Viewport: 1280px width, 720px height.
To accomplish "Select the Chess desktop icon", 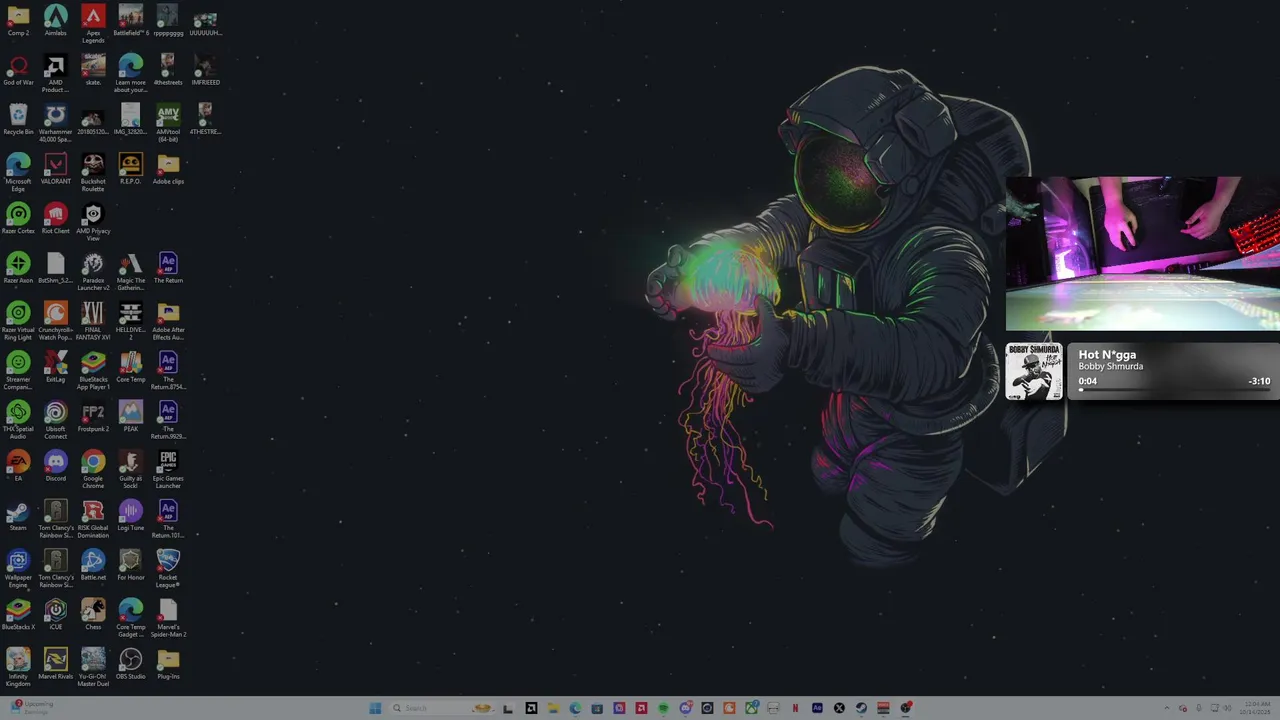I will [93, 614].
